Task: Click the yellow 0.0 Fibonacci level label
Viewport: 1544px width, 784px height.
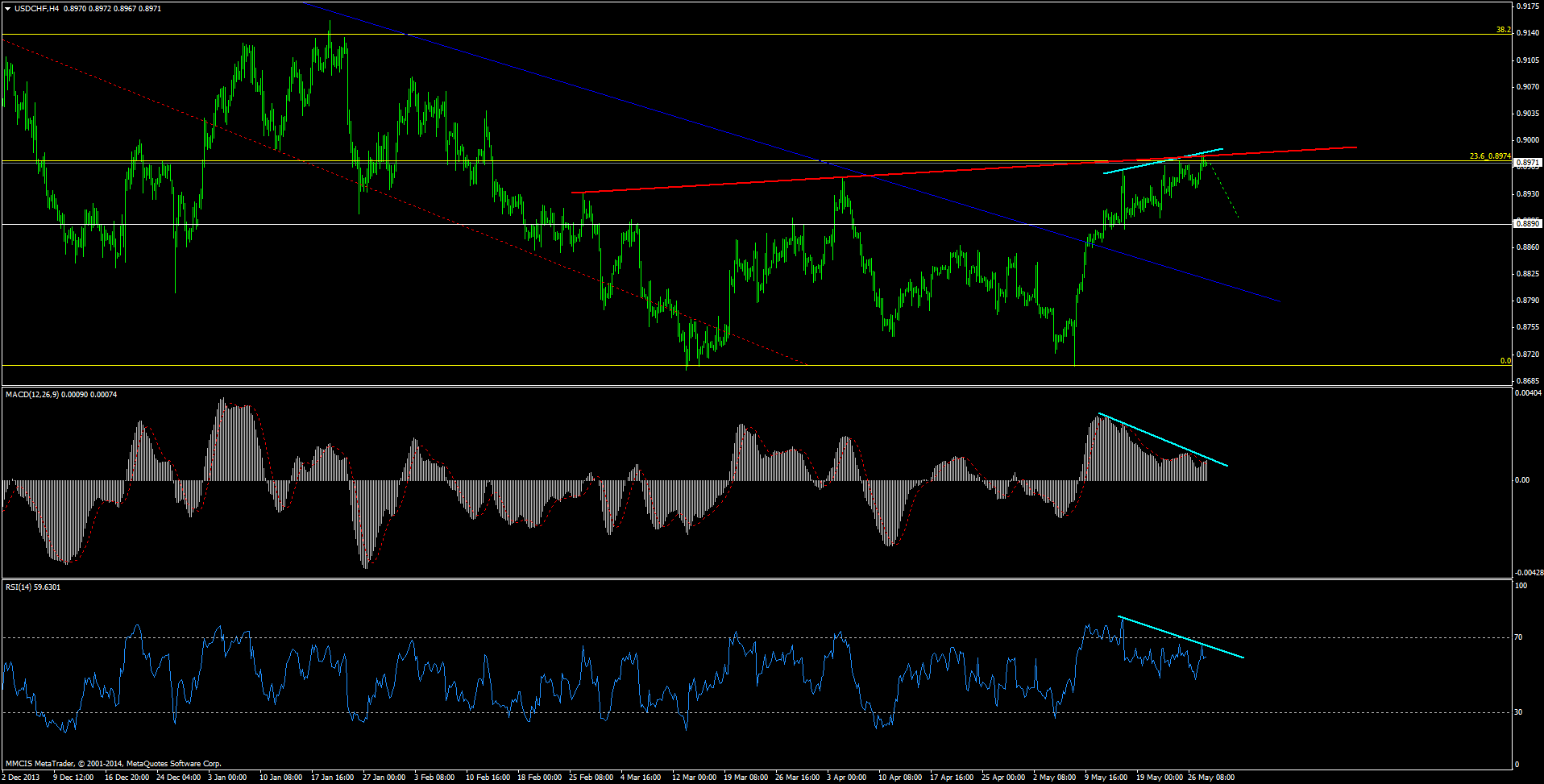Action: 1505,361
